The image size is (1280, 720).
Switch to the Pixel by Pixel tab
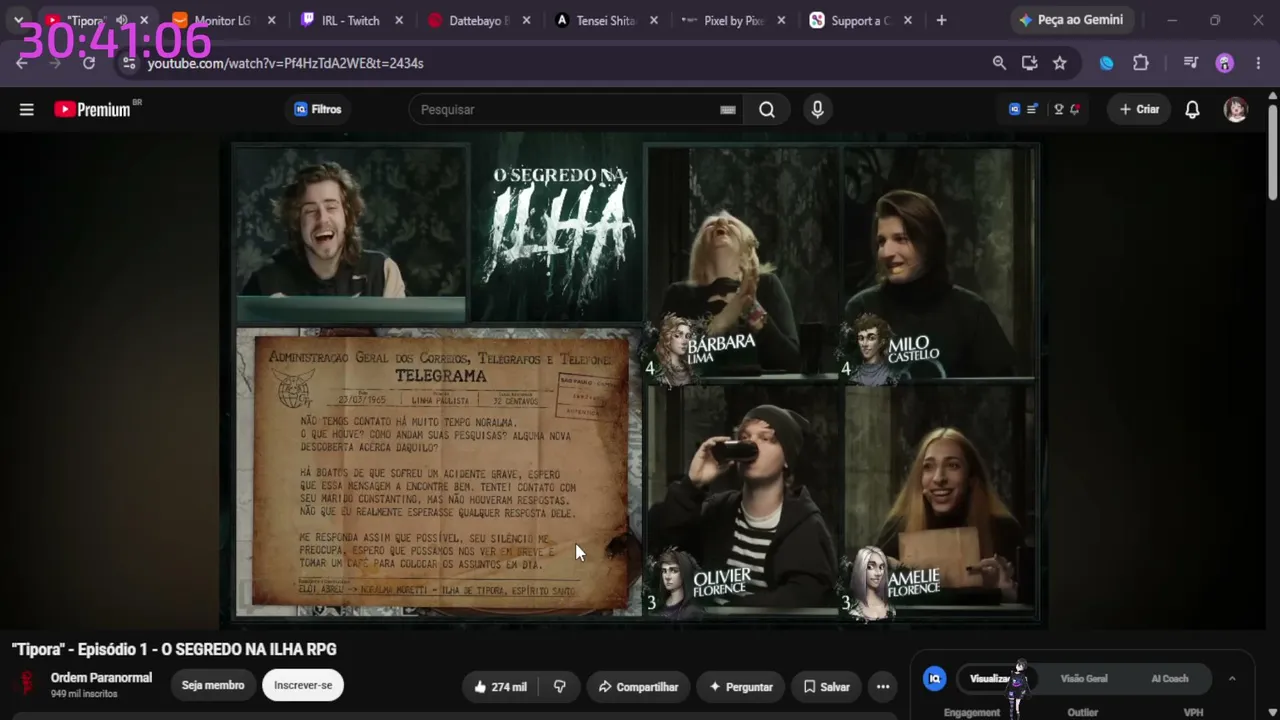point(734,20)
